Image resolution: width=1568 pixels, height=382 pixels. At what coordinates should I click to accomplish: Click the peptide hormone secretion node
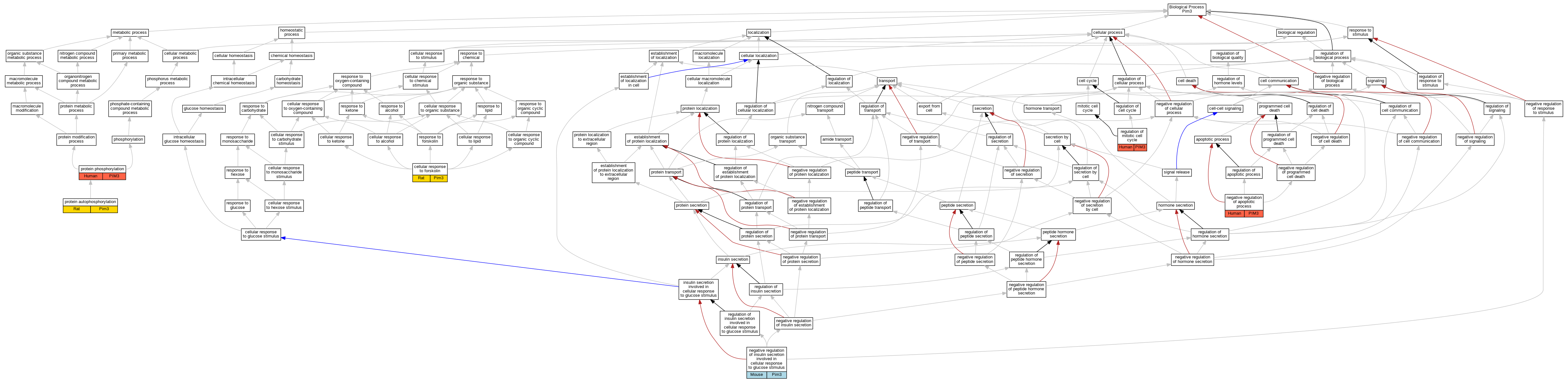tap(1058, 234)
